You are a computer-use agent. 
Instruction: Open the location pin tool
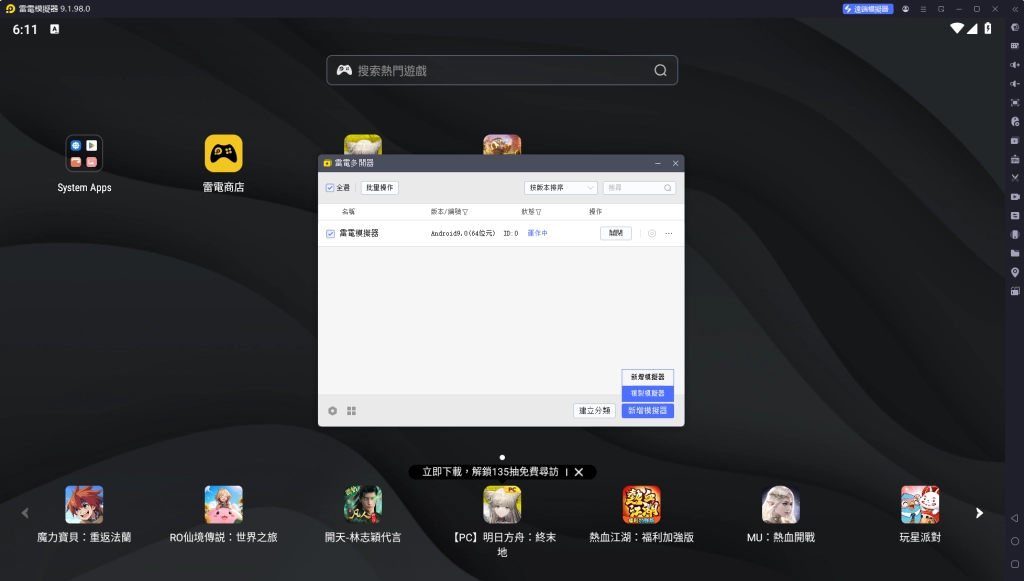coord(1015,272)
